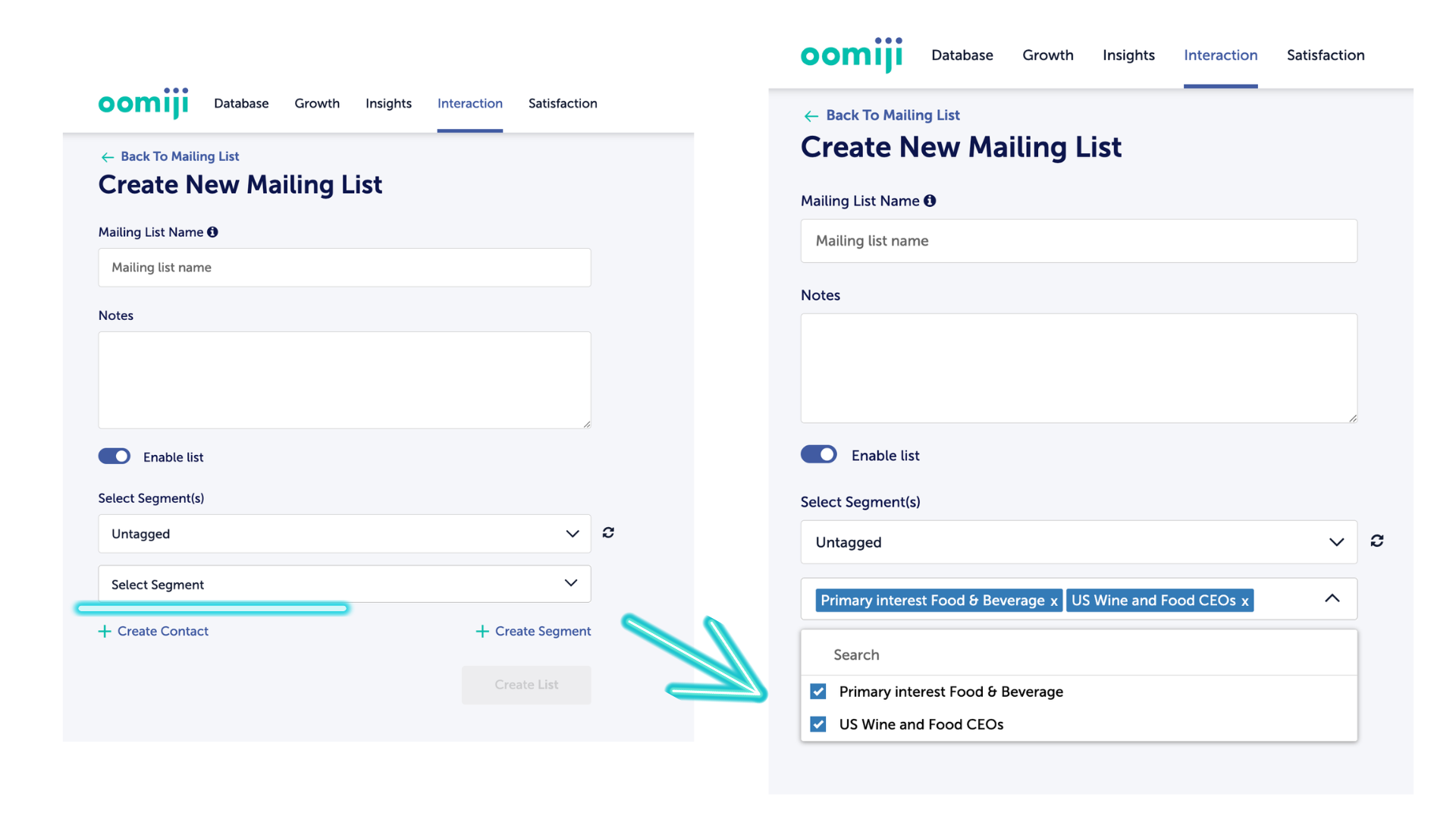Uncheck Primary interest Food & Beverage checkbox
1456x819 pixels.
pos(818,692)
